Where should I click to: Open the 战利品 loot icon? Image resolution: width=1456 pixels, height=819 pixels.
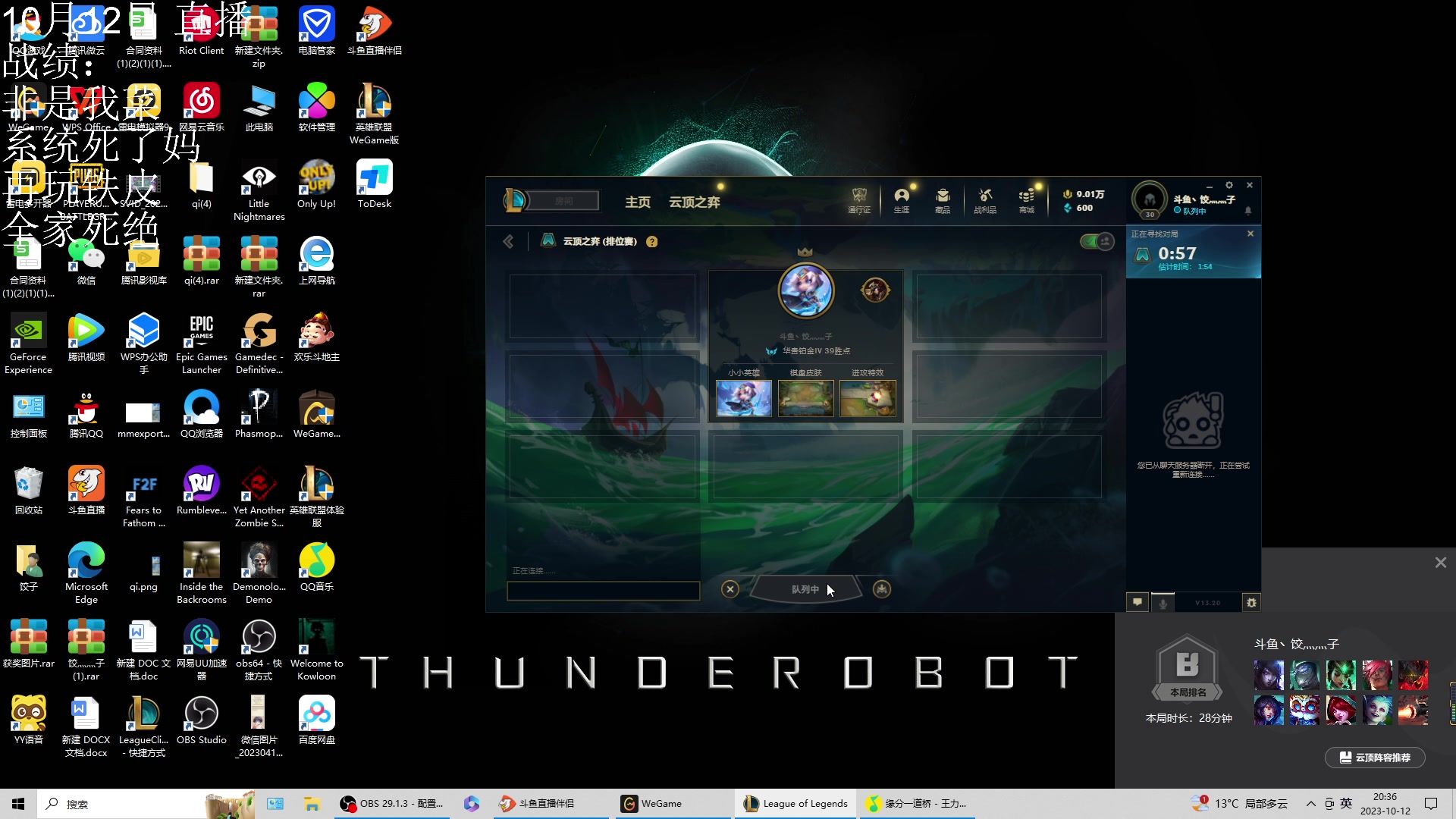[x=985, y=201]
